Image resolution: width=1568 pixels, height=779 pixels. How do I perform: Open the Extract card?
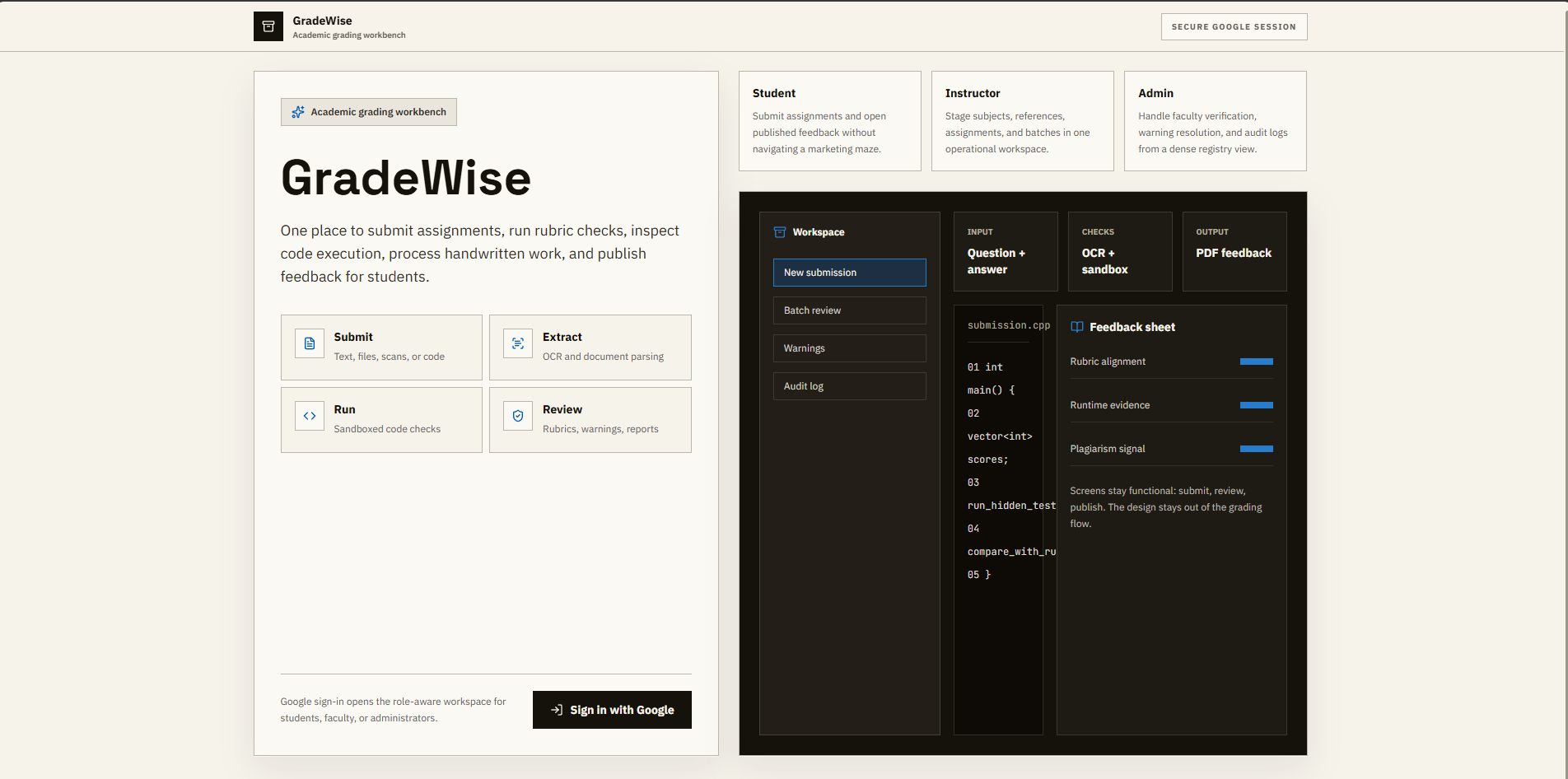[590, 348]
